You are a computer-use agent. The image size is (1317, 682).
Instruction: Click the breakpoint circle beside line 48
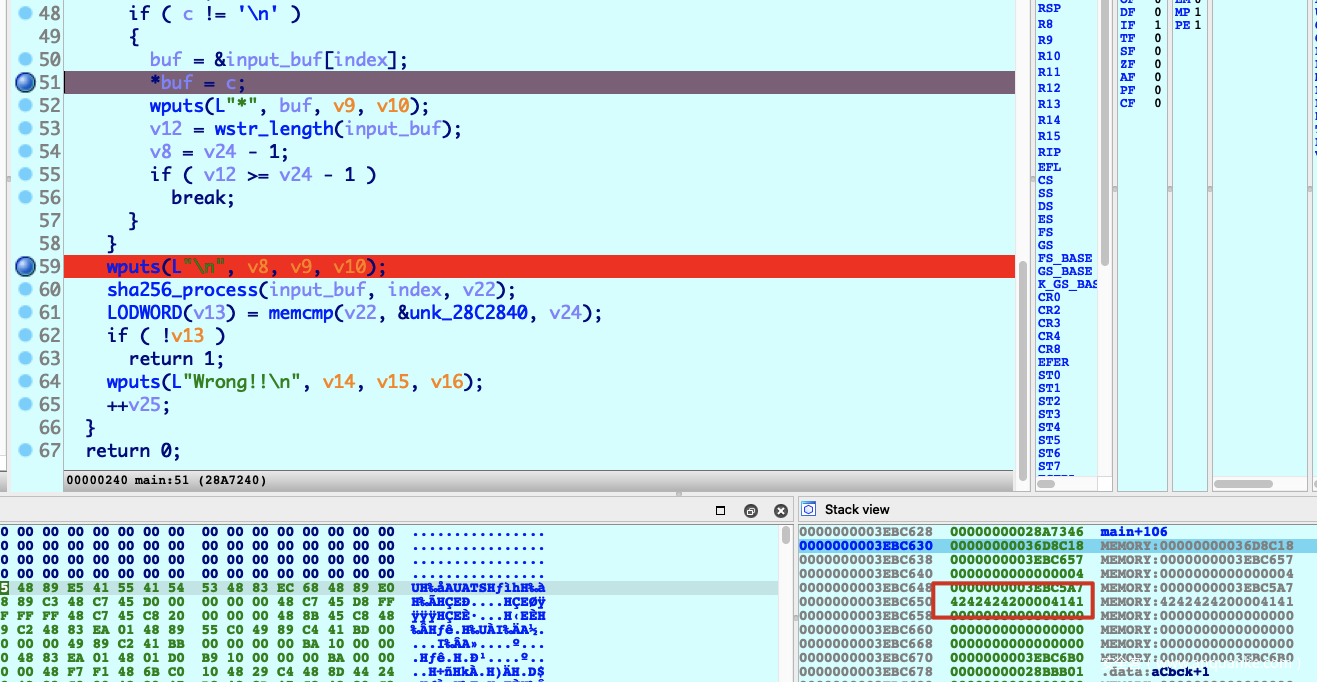25,13
